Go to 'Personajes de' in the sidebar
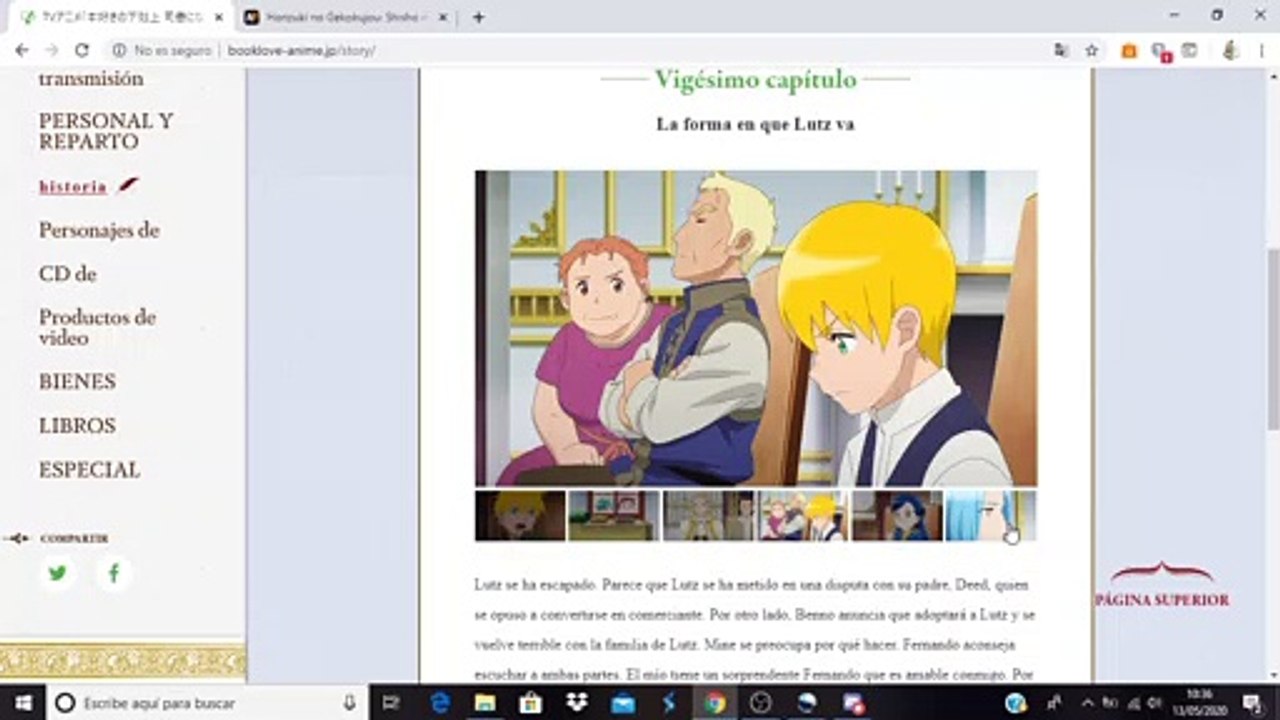Screen dimensions: 1280x720 (99, 230)
